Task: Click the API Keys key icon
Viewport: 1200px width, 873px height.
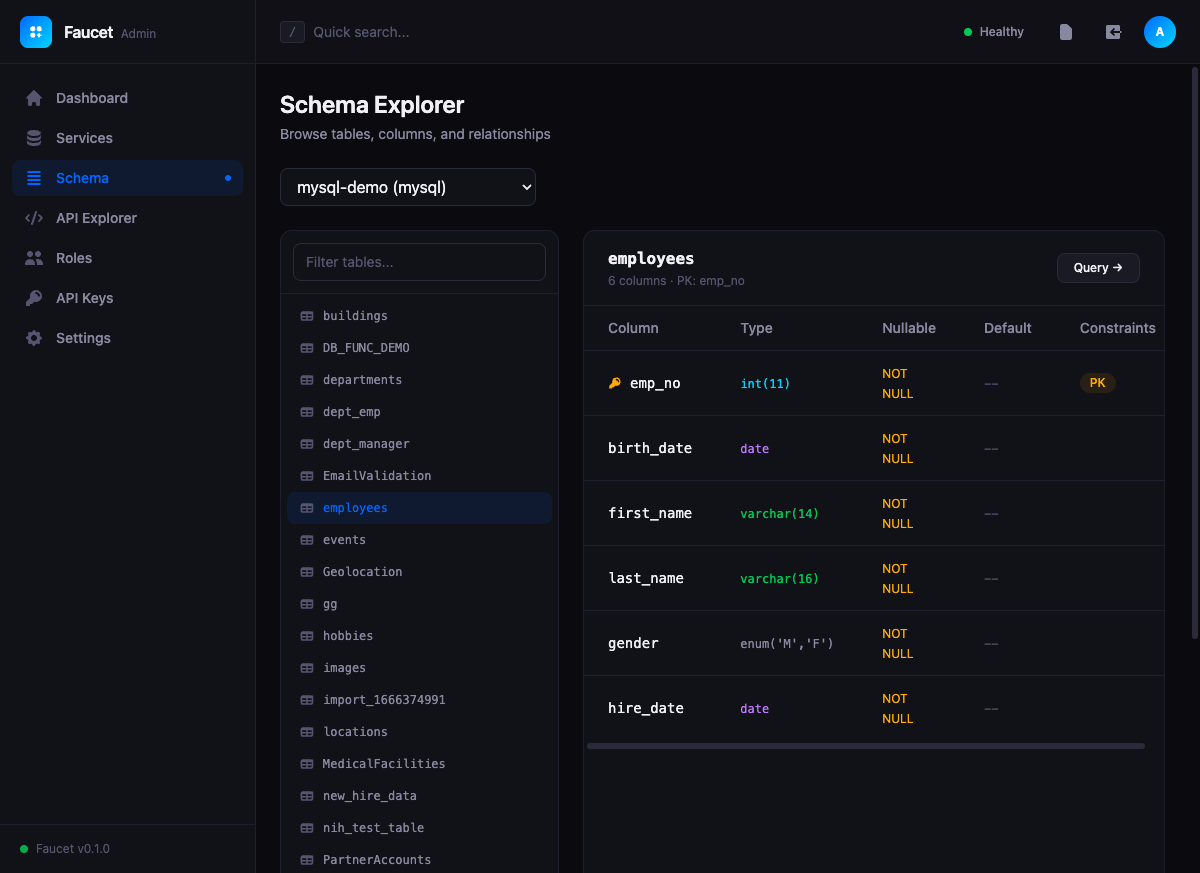Action: [34, 298]
